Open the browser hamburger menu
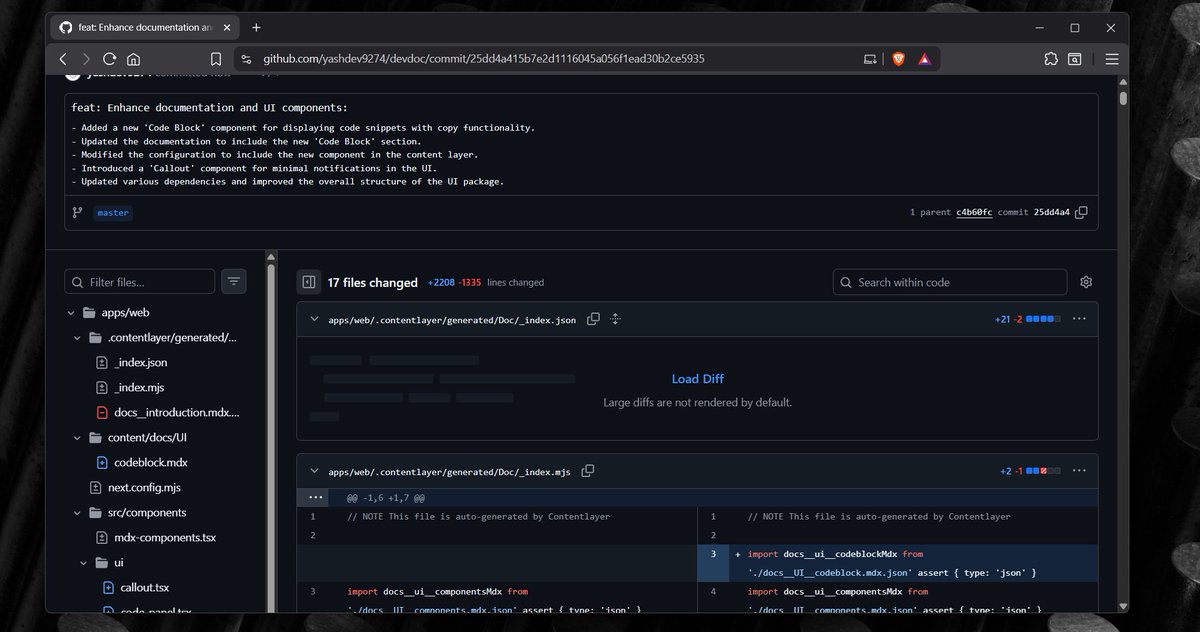The height and width of the screenshot is (632, 1200). pos(1111,59)
